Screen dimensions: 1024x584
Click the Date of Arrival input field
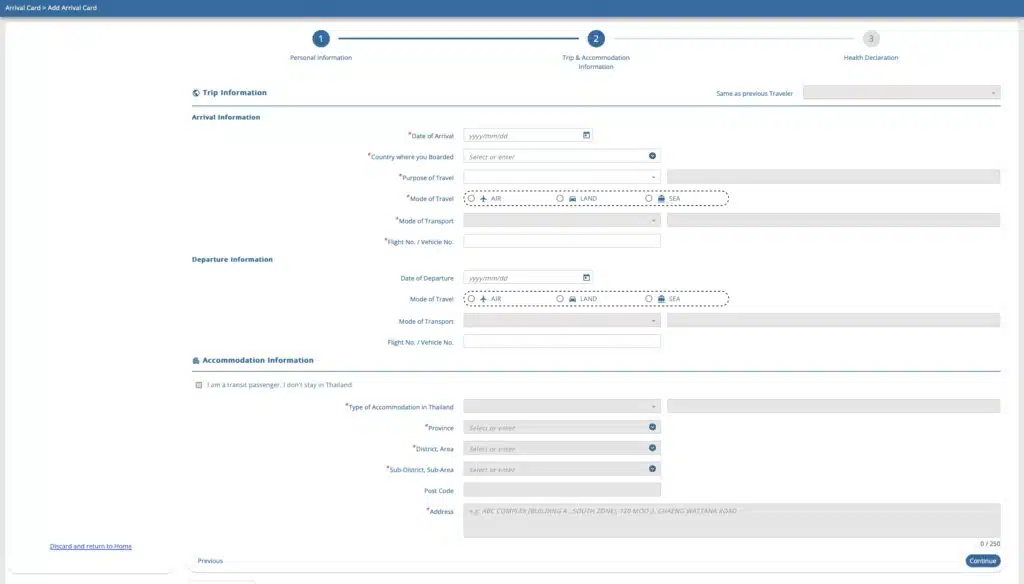pyautogui.click(x=528, y=135)
